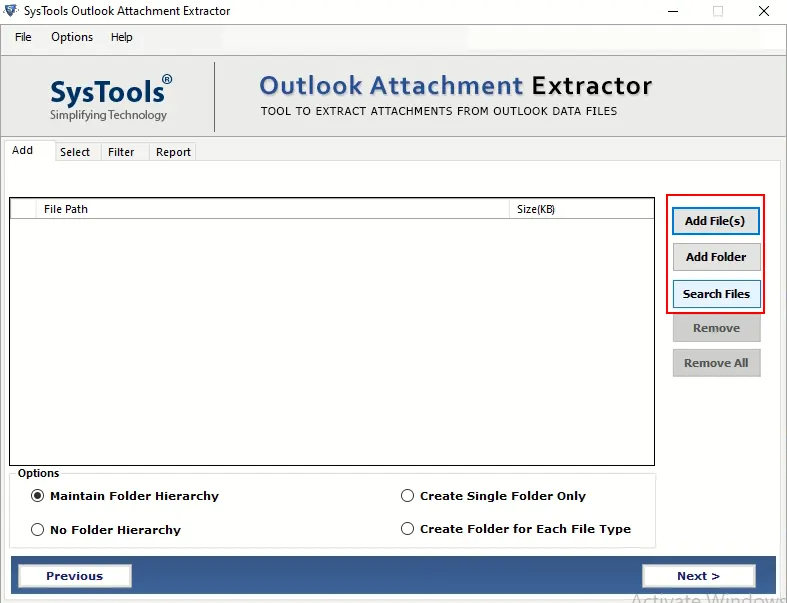787x603 pixels.
Task: Minimize the Outlook Attachment Extractor window
Action: coord(673,11)
